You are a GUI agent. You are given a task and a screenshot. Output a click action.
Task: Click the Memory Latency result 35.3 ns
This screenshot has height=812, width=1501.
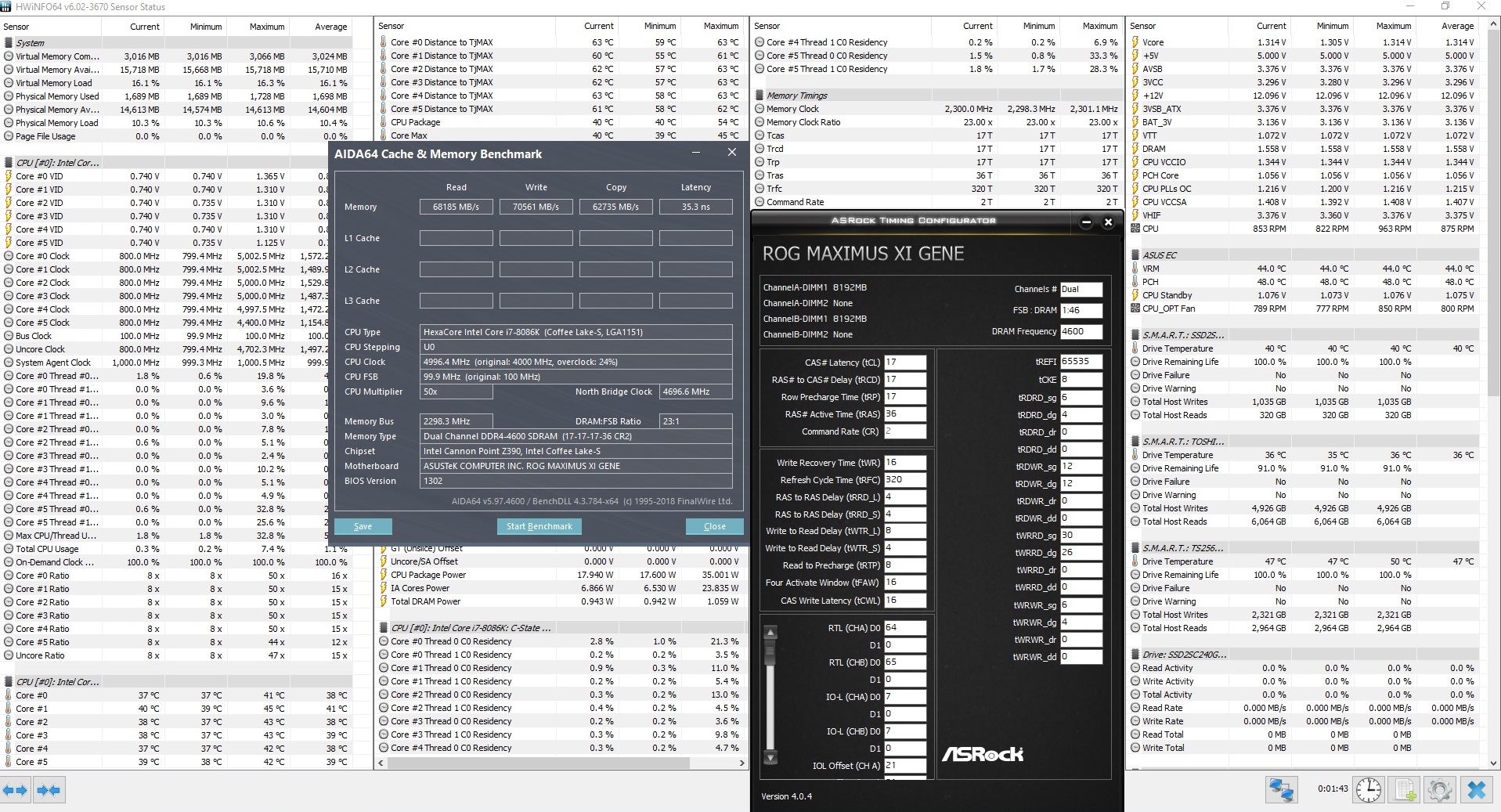pos(696,207)
